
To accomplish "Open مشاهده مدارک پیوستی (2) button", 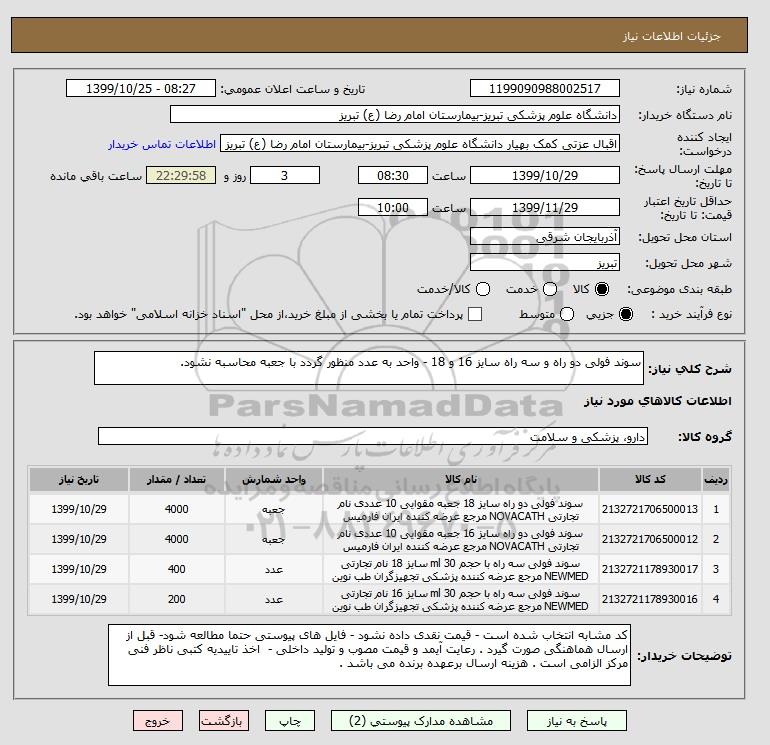I will coord(421,721).
